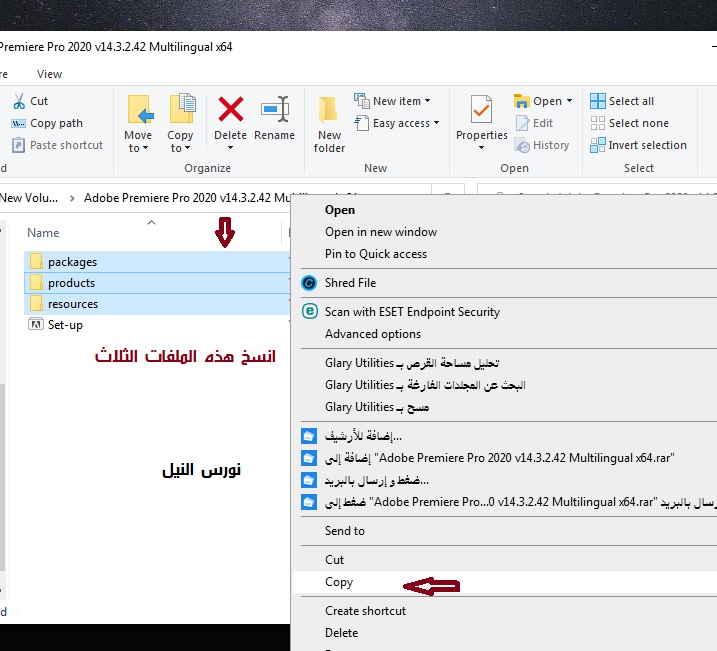Click the Rename icon in Organize group
Viewport: 717px width, 651px height.
274,110
